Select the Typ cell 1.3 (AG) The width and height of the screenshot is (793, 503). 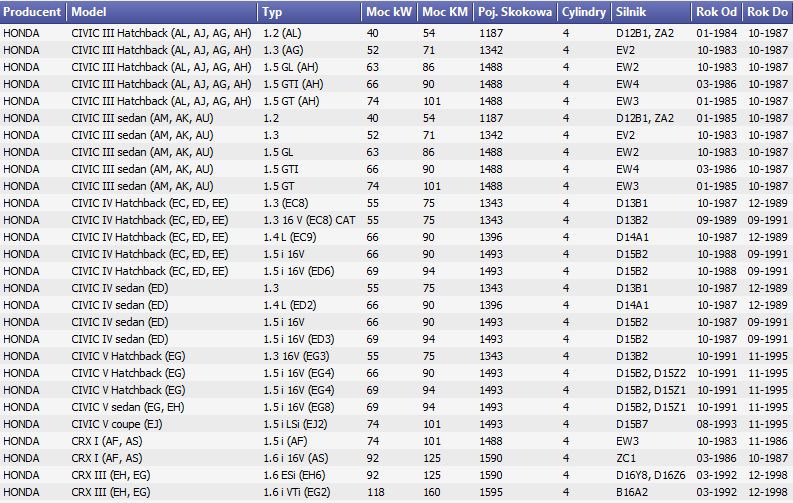pos(283,51)
